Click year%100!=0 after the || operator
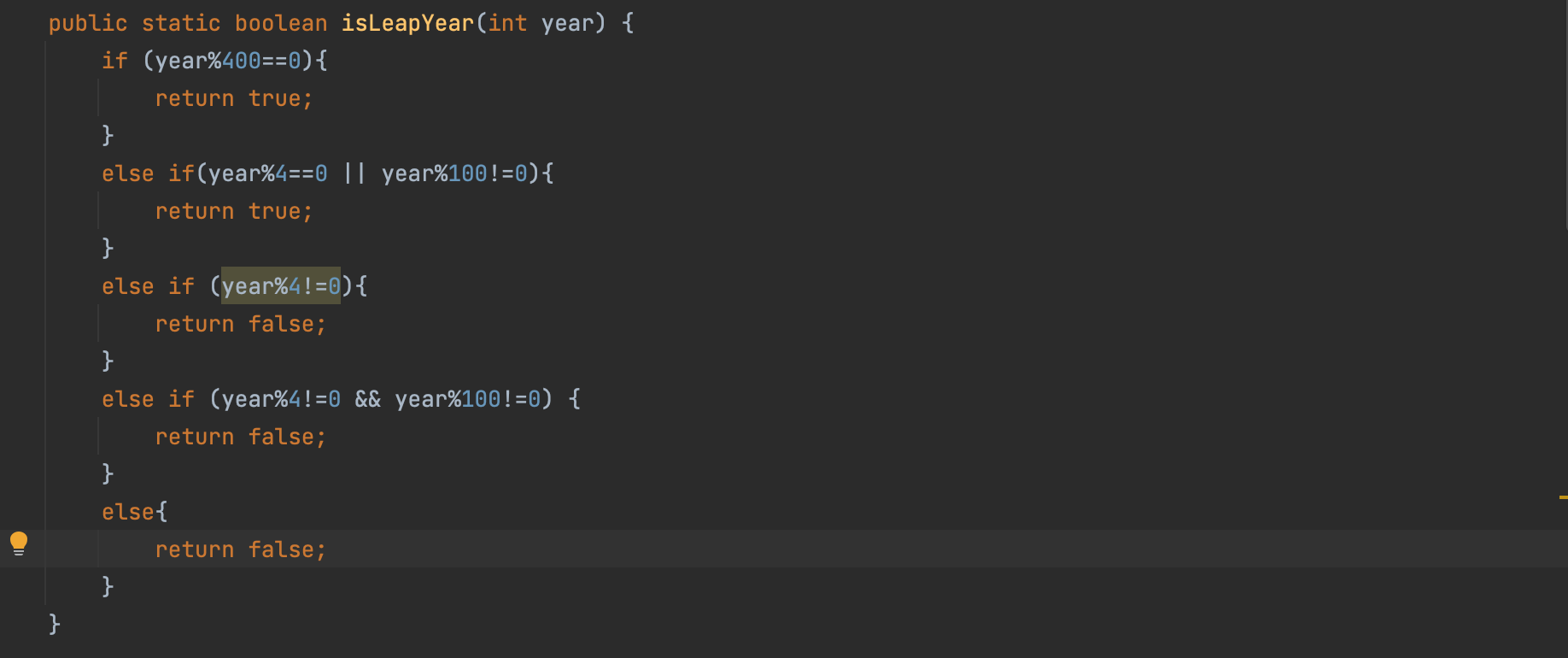1568x658 pixels. pos(454,173)
